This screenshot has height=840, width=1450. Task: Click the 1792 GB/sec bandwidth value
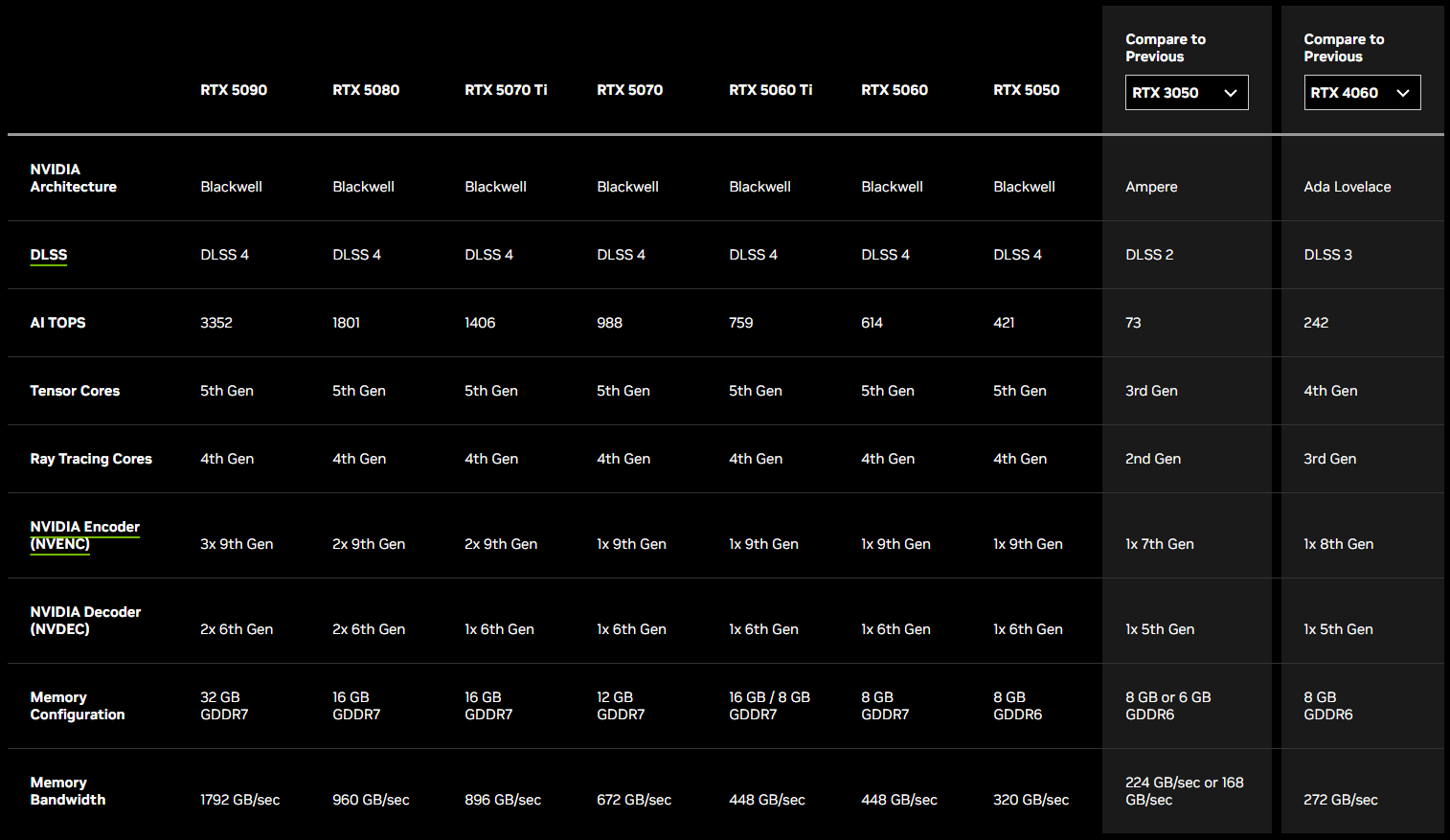[239, 800]
